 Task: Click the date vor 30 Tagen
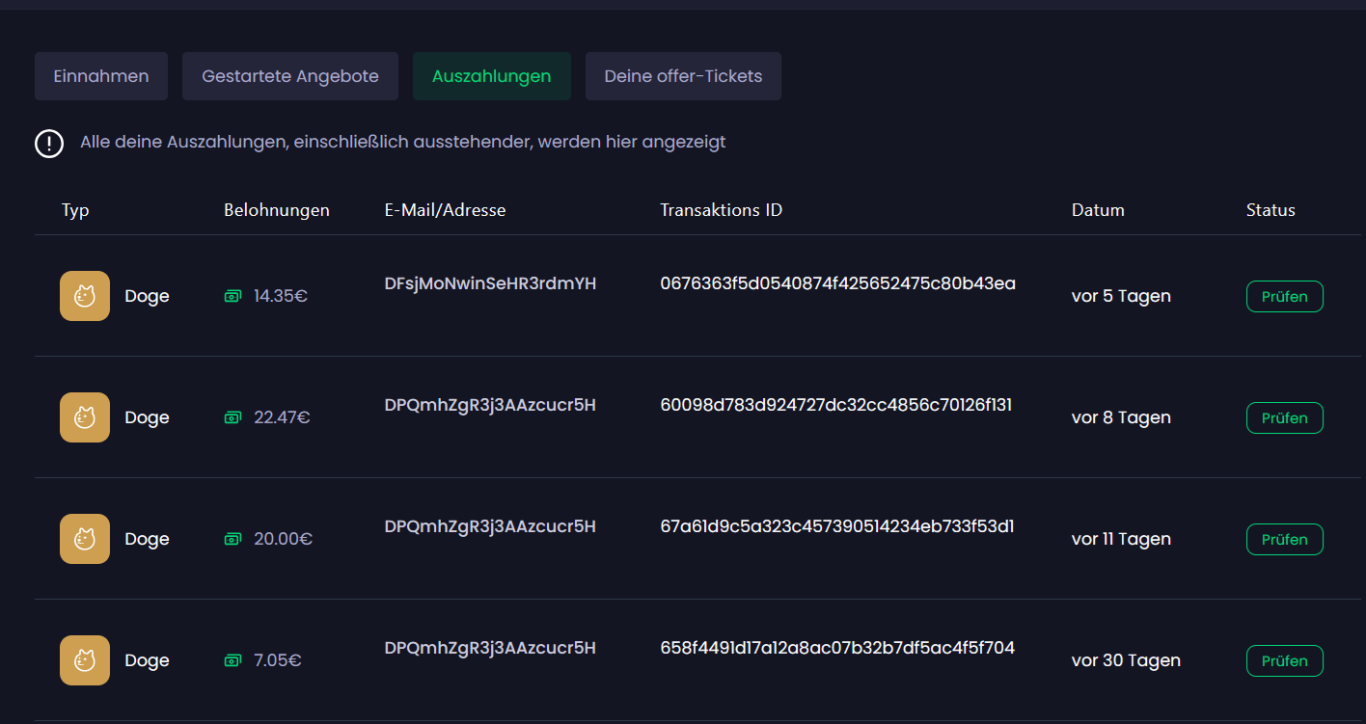pyautogui.click(x=1126, y=661)
